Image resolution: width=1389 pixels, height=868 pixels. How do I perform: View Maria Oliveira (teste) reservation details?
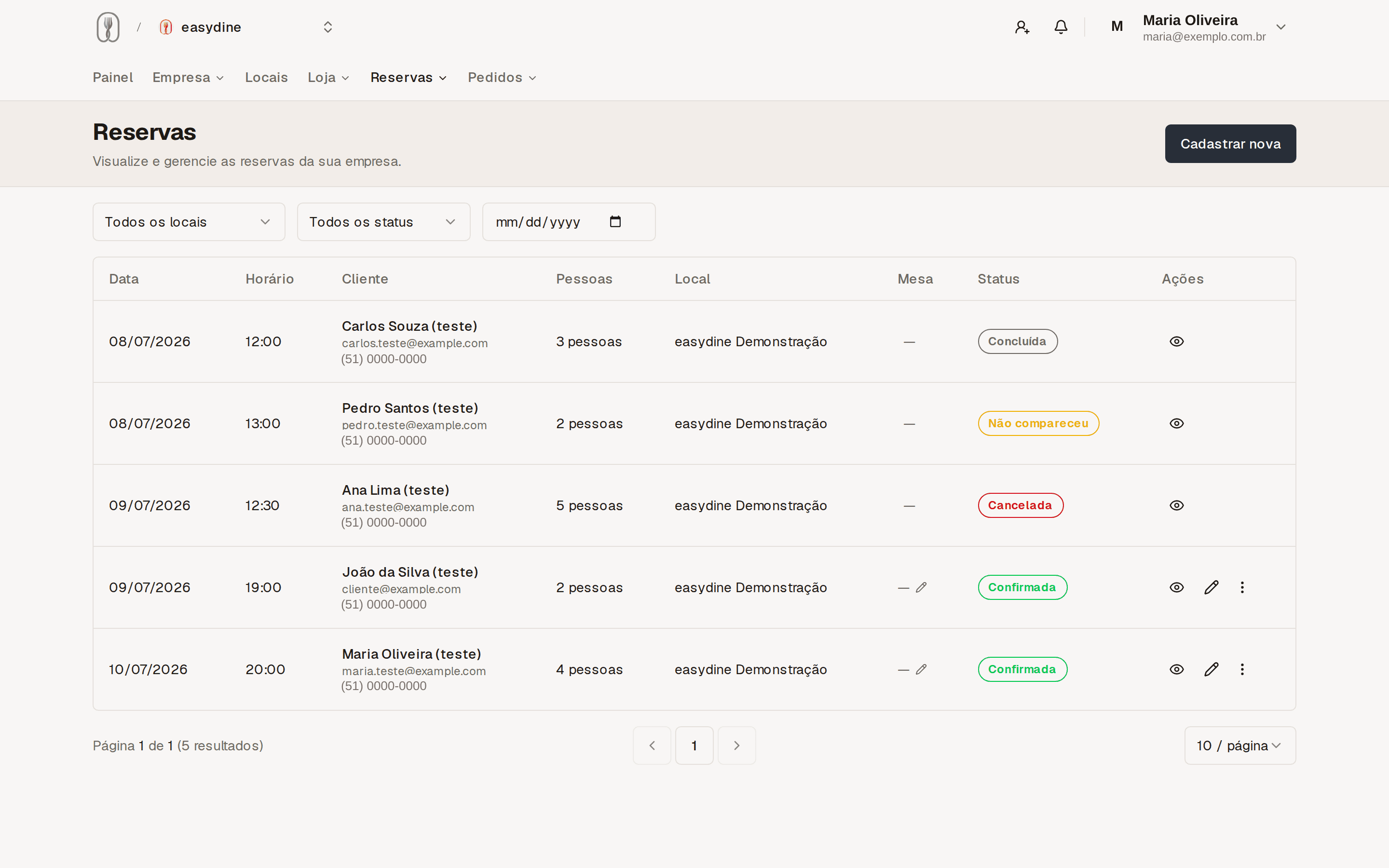[x=1177, y=669]
